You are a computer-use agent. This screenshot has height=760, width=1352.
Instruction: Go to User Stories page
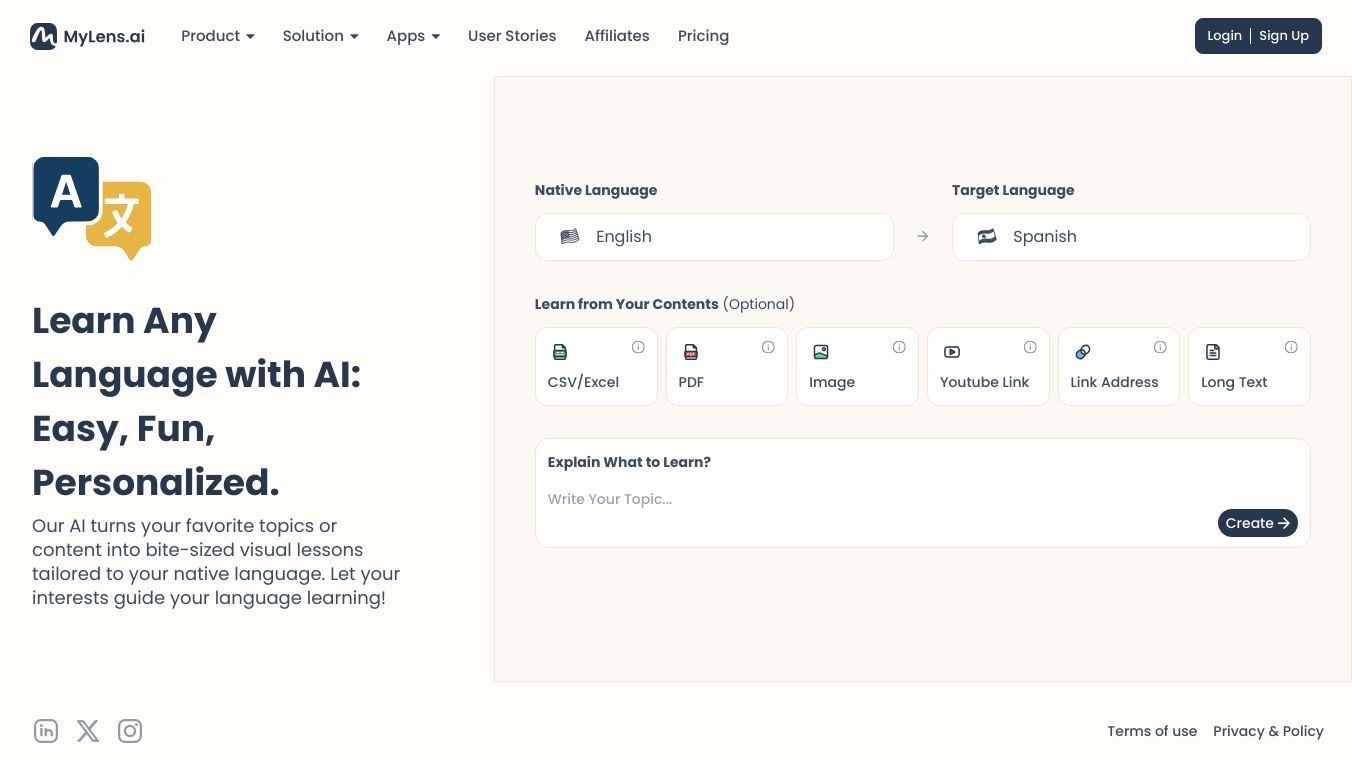512,36
